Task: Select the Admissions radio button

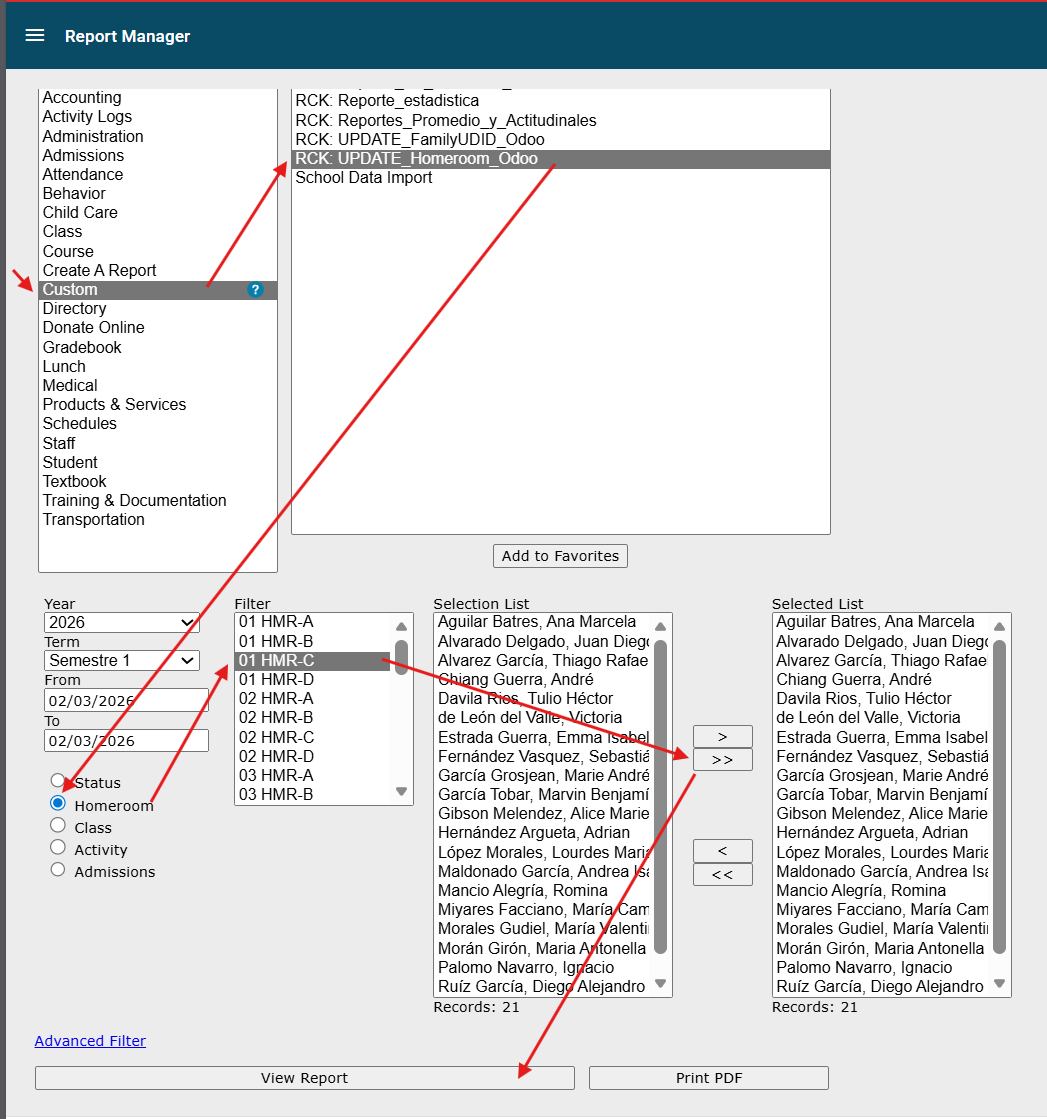Action: [58, 870]
